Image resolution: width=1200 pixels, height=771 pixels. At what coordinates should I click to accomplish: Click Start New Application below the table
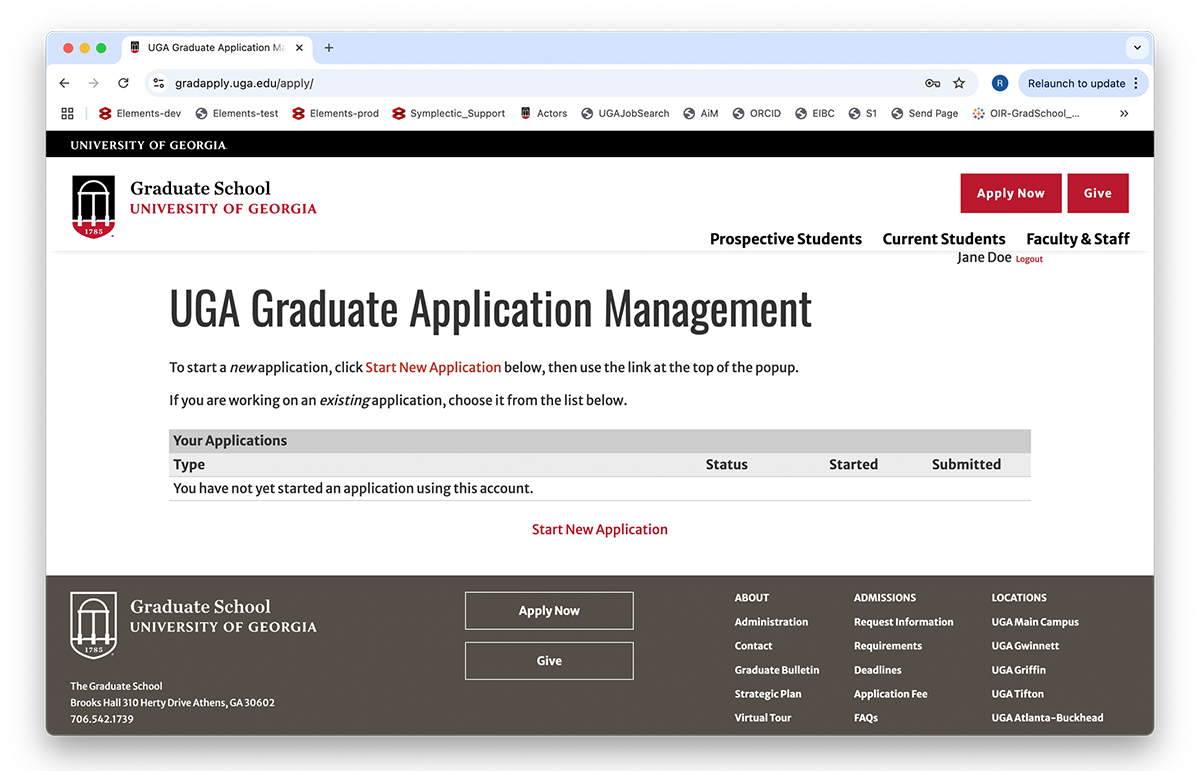600,529
